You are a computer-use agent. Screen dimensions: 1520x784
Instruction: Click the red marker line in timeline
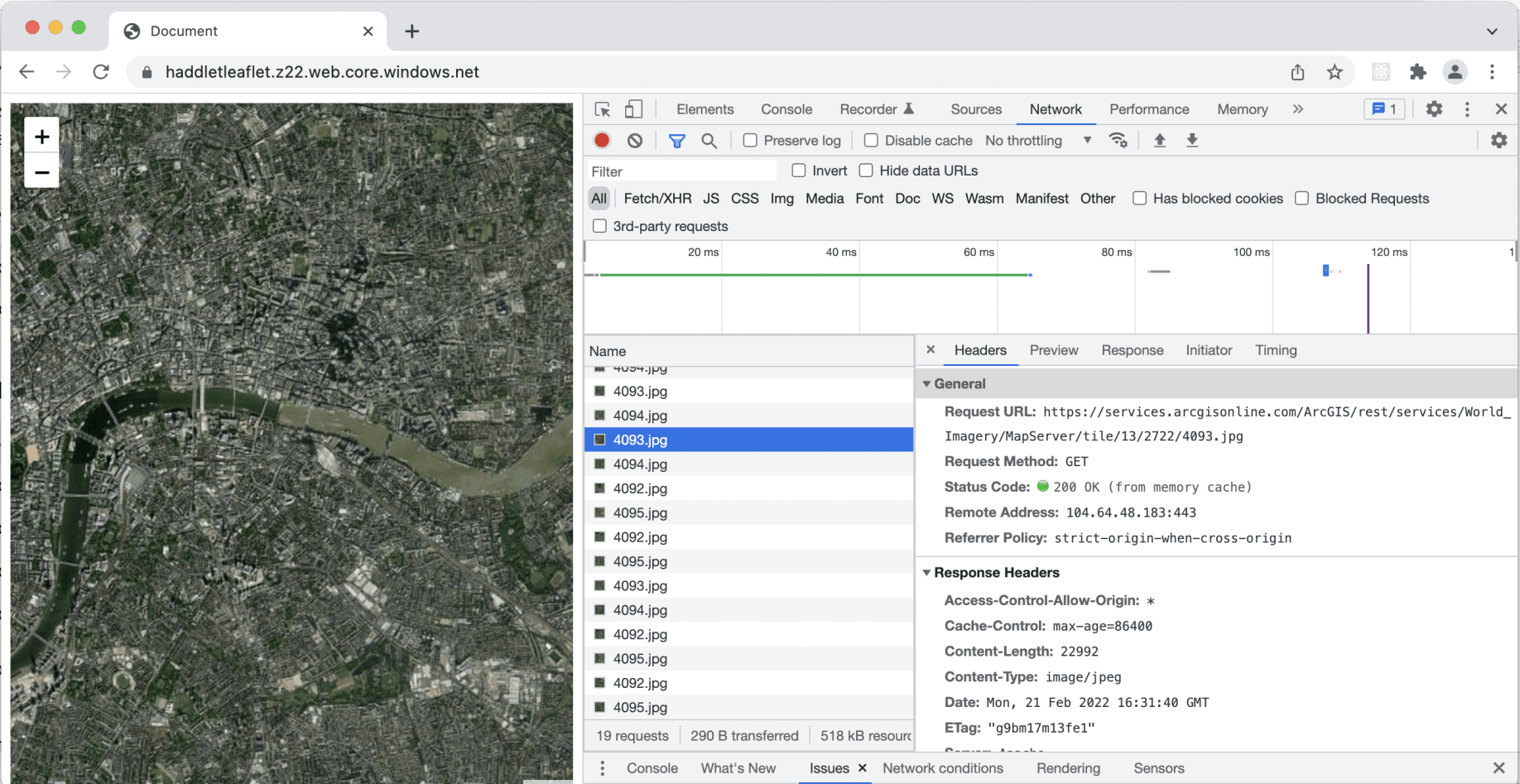1368,298
